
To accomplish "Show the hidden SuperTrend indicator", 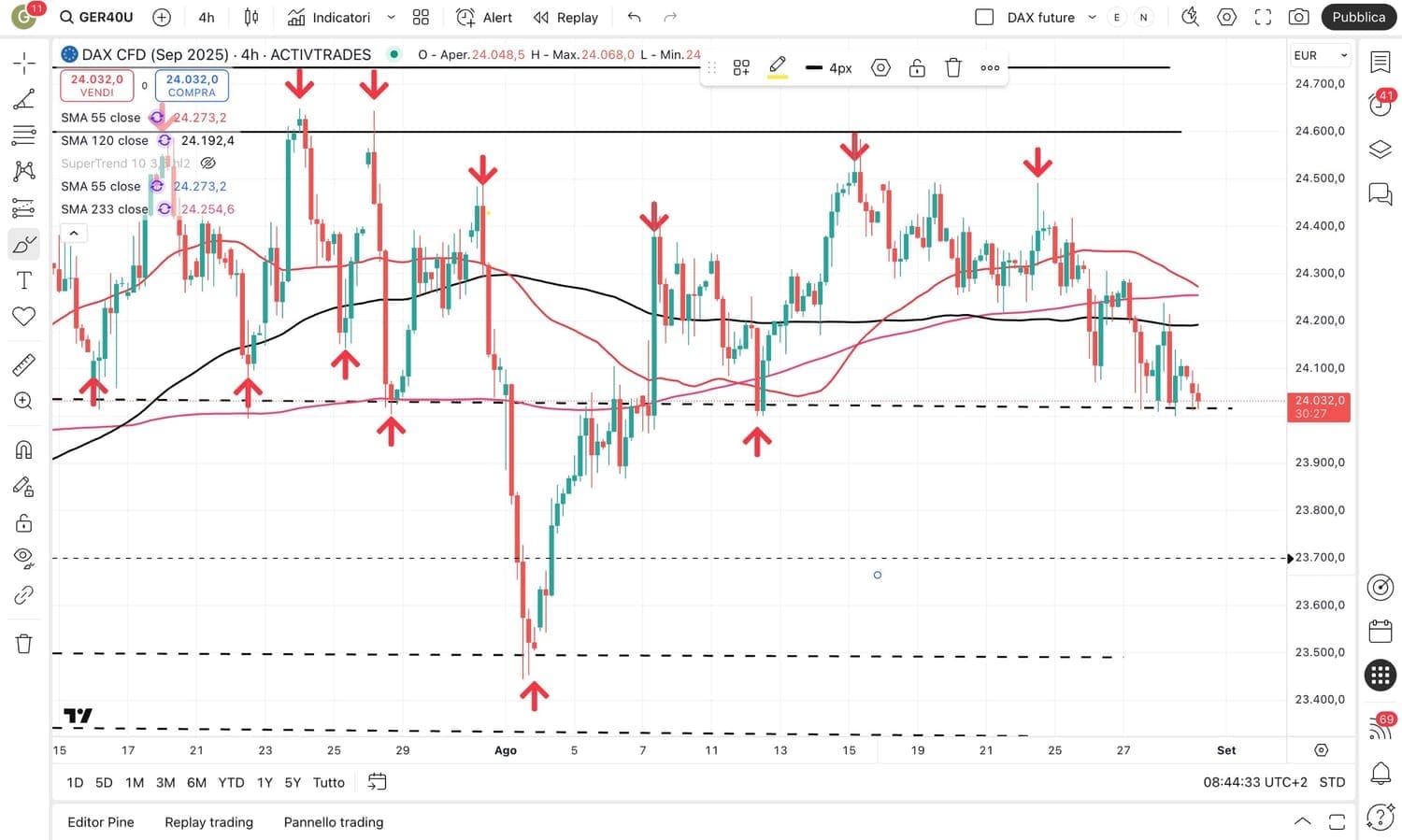I will coord(208,164).
